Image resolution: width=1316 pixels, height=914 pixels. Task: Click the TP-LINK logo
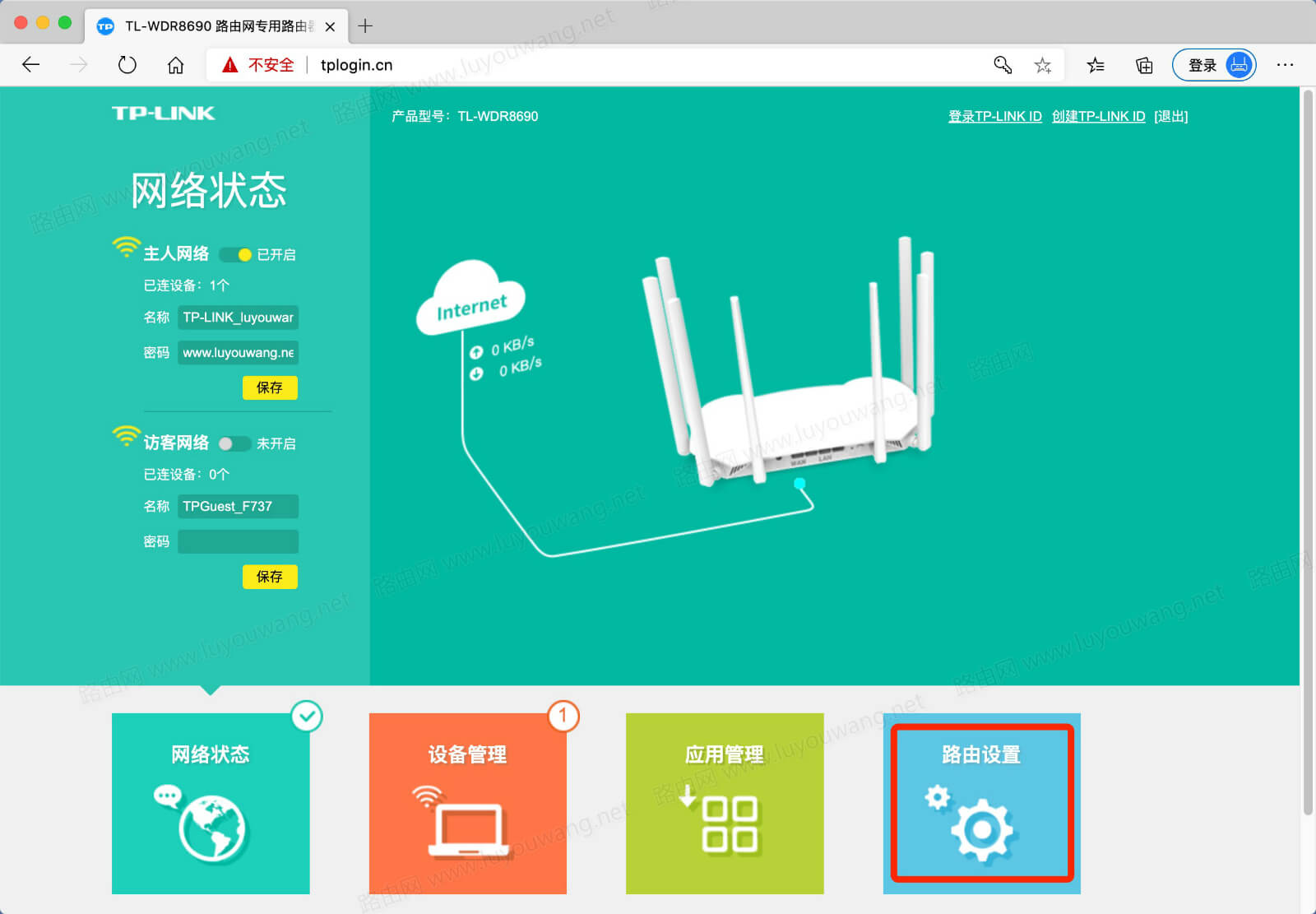[164, 114]
